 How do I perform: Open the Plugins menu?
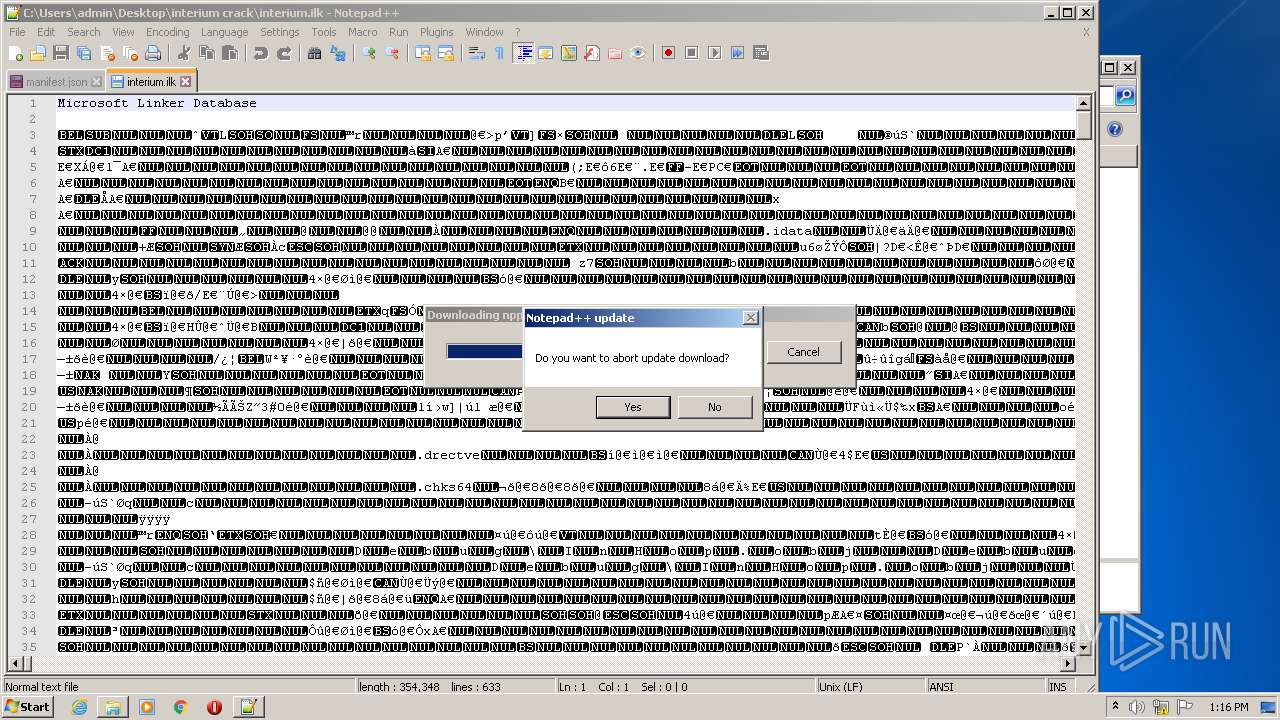click(x=437, y=32)
